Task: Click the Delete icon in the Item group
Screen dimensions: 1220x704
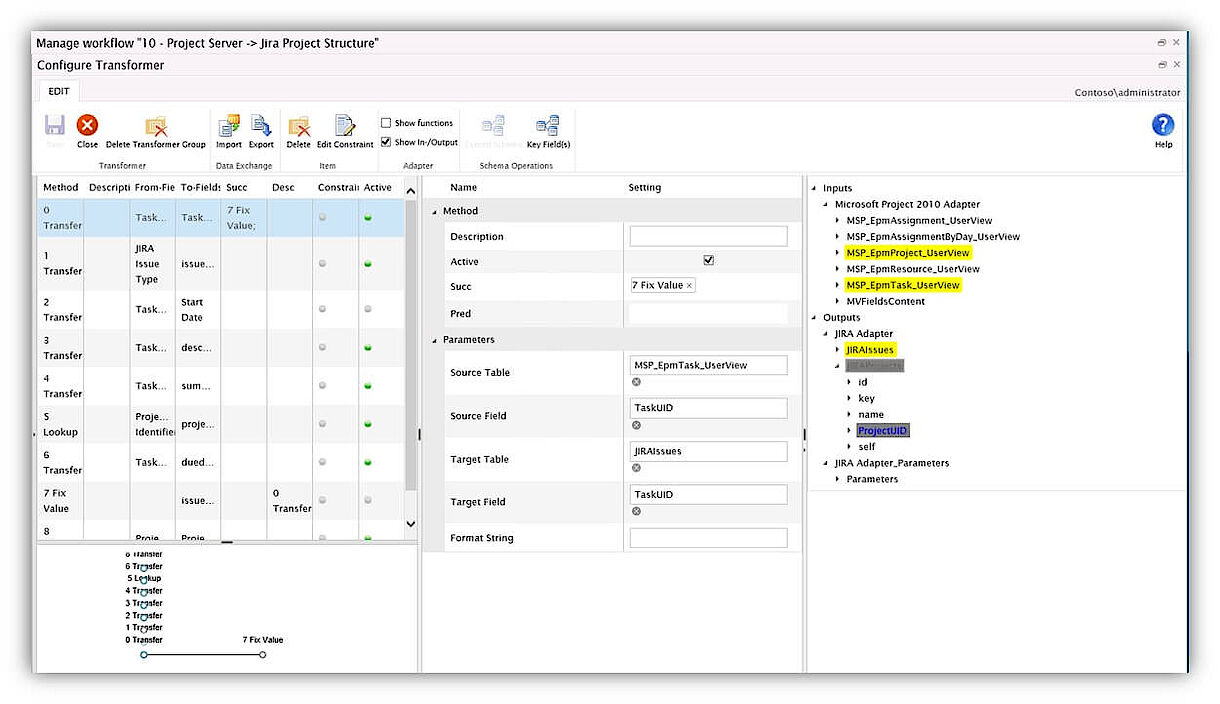Action: coord(298,126)
